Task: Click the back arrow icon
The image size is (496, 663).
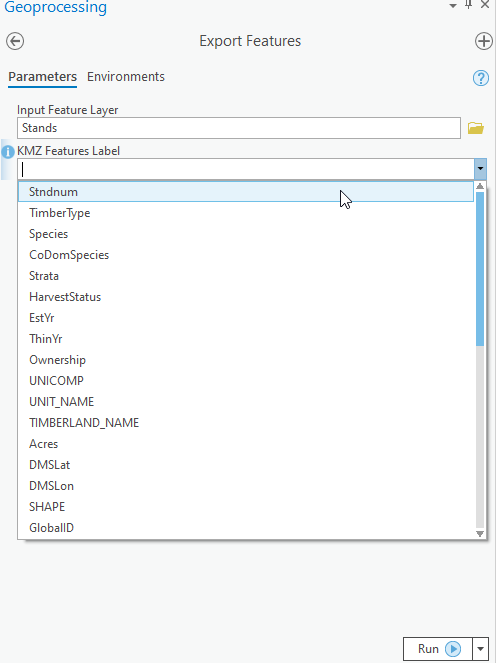Action: [15, 41]
